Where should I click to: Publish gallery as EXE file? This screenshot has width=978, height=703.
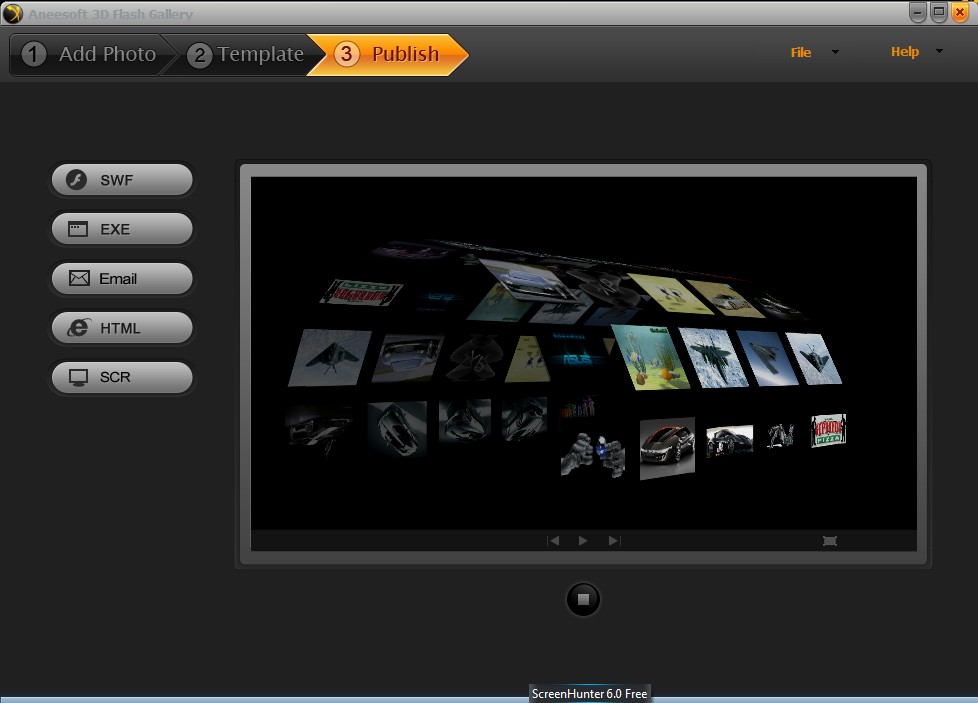pos(122,229)
